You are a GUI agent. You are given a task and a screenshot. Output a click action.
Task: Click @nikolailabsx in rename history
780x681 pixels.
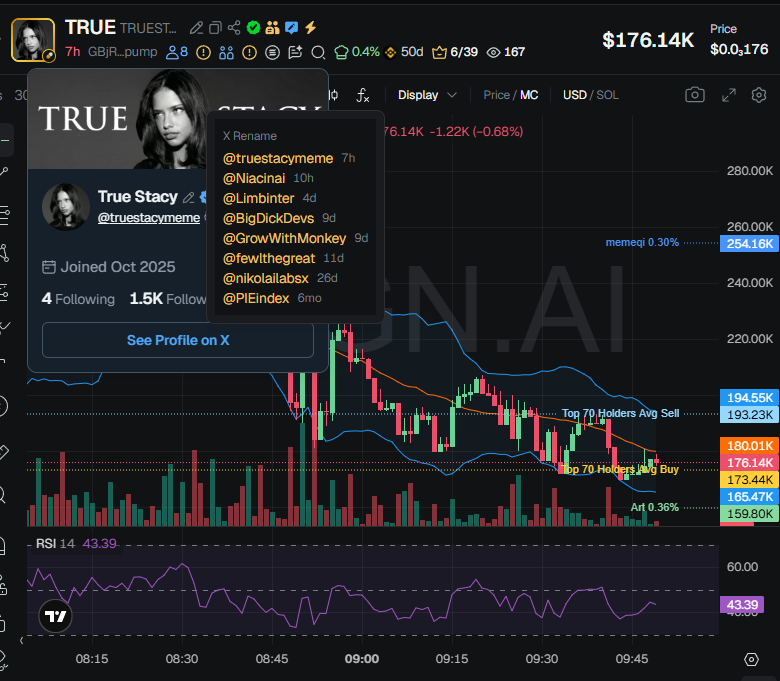(x=266, y=278)
